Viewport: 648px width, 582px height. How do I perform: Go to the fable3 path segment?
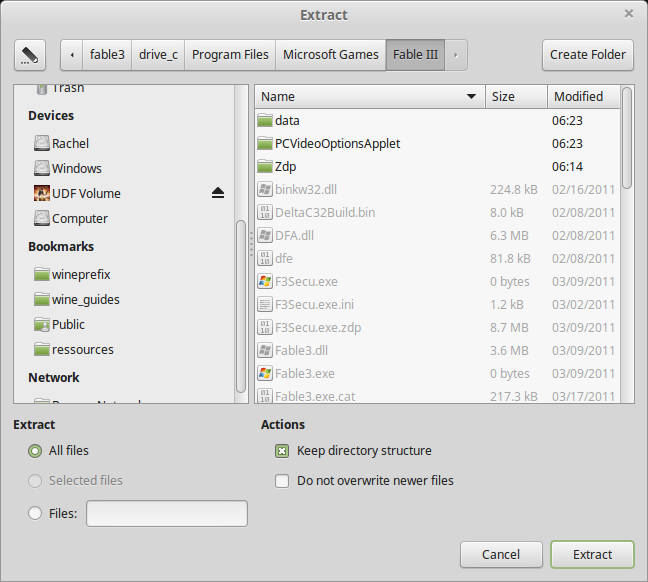107,55
